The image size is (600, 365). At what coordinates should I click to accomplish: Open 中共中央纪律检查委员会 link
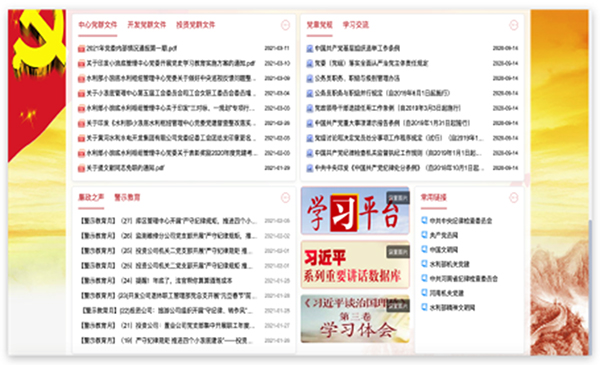tap(461, 221)
